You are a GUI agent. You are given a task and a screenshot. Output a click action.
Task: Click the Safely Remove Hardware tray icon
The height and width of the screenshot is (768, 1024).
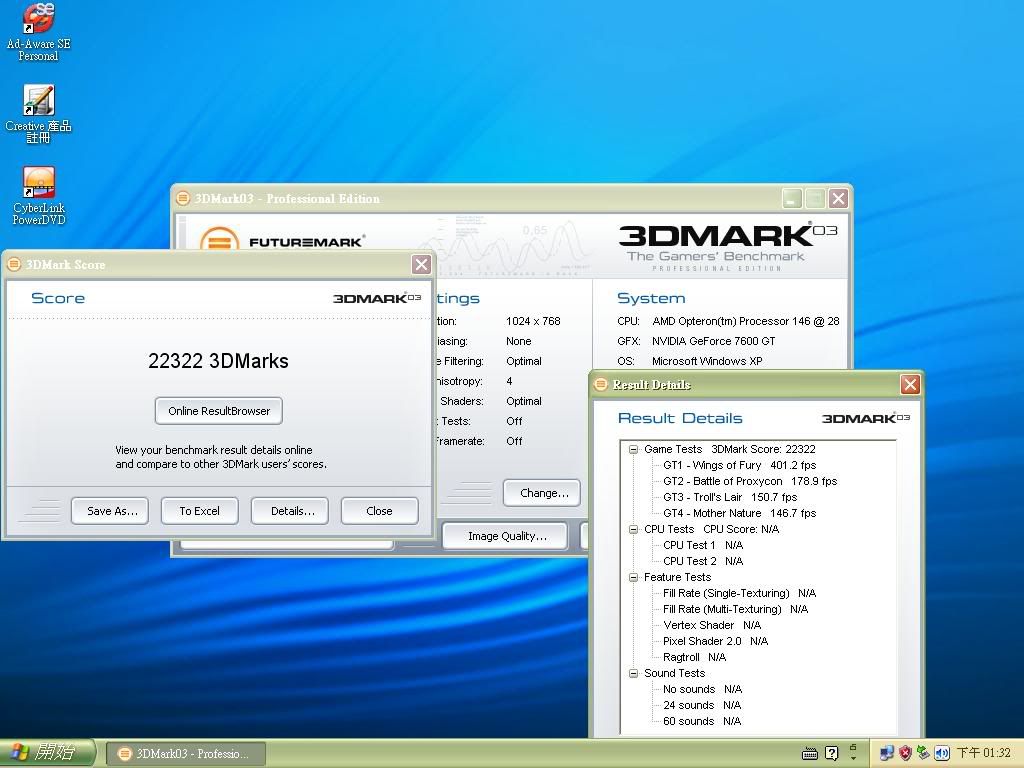(924, 753)
